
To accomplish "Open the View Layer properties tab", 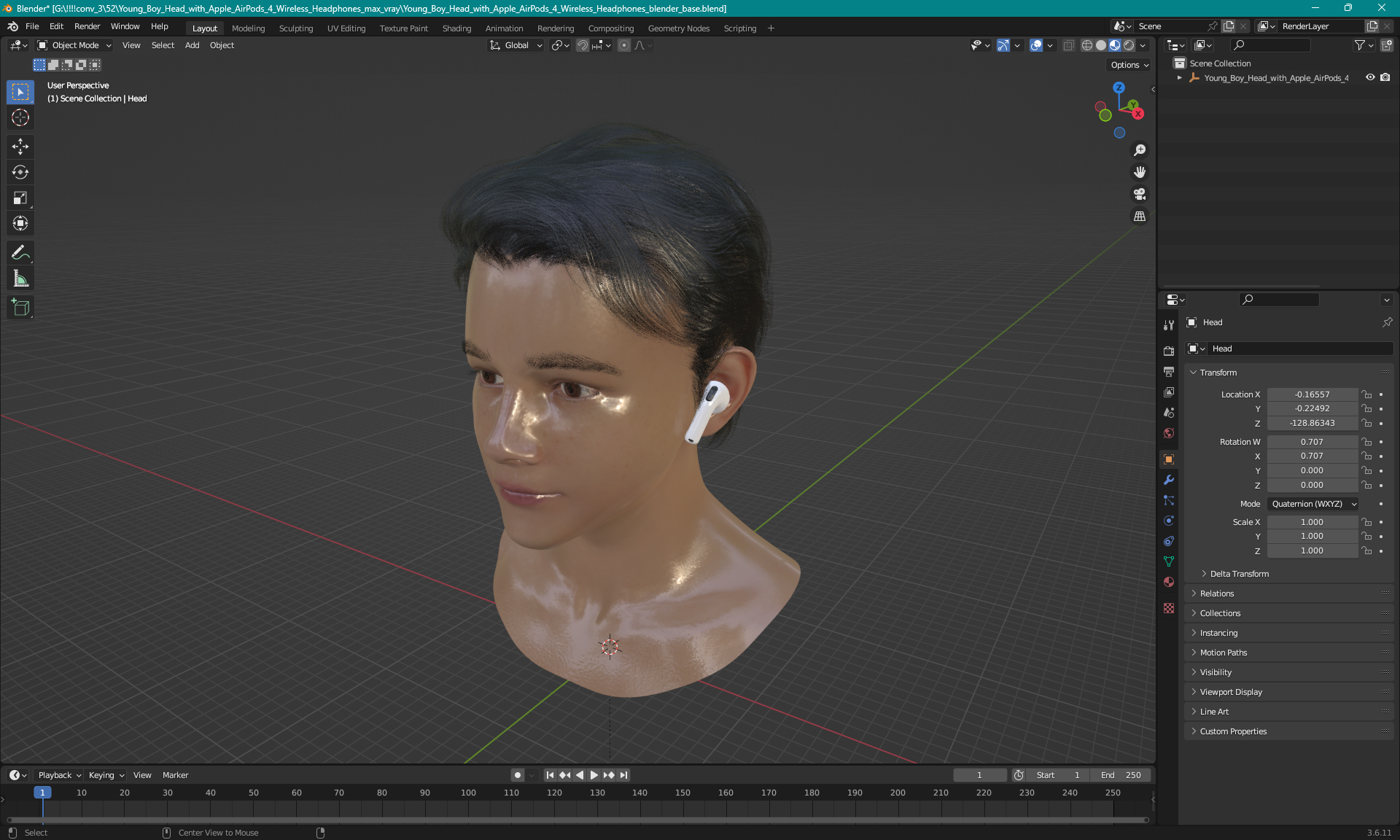I will click(1169, 392).
